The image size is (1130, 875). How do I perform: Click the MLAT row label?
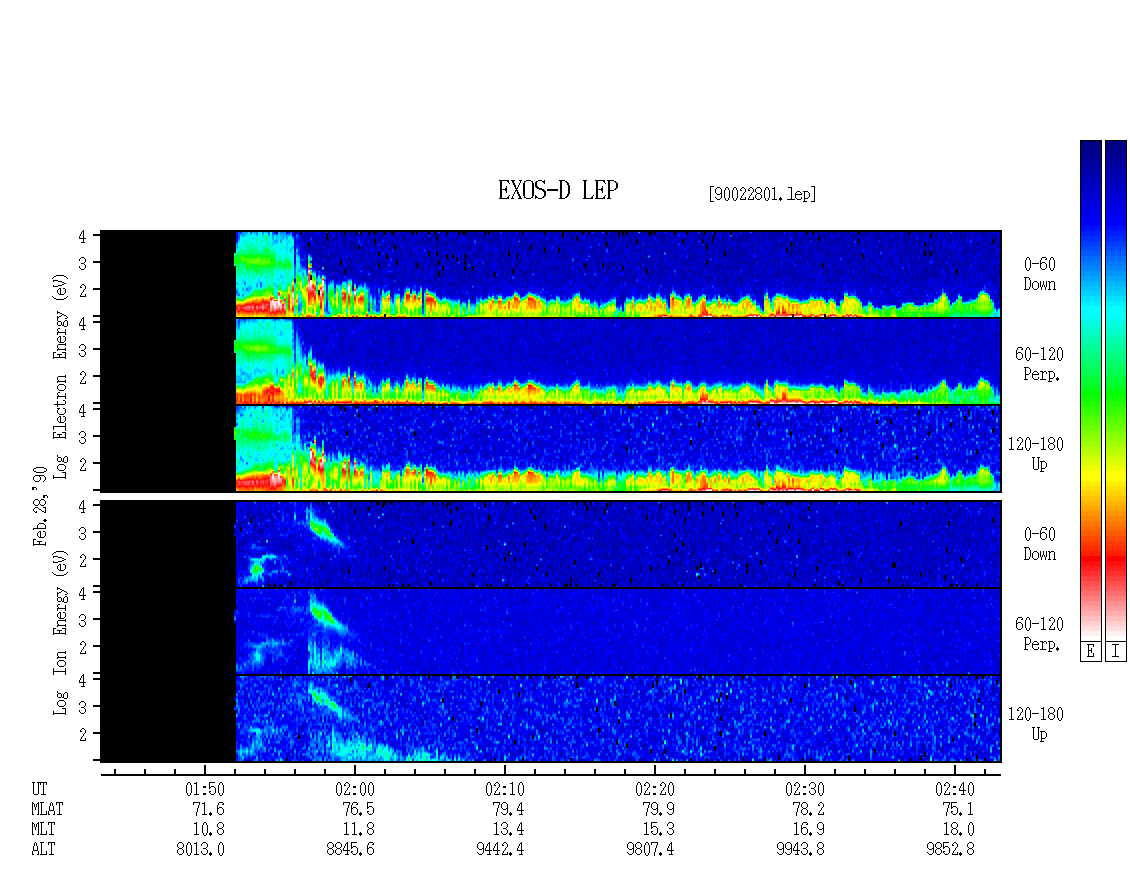(x=47, y=809)
